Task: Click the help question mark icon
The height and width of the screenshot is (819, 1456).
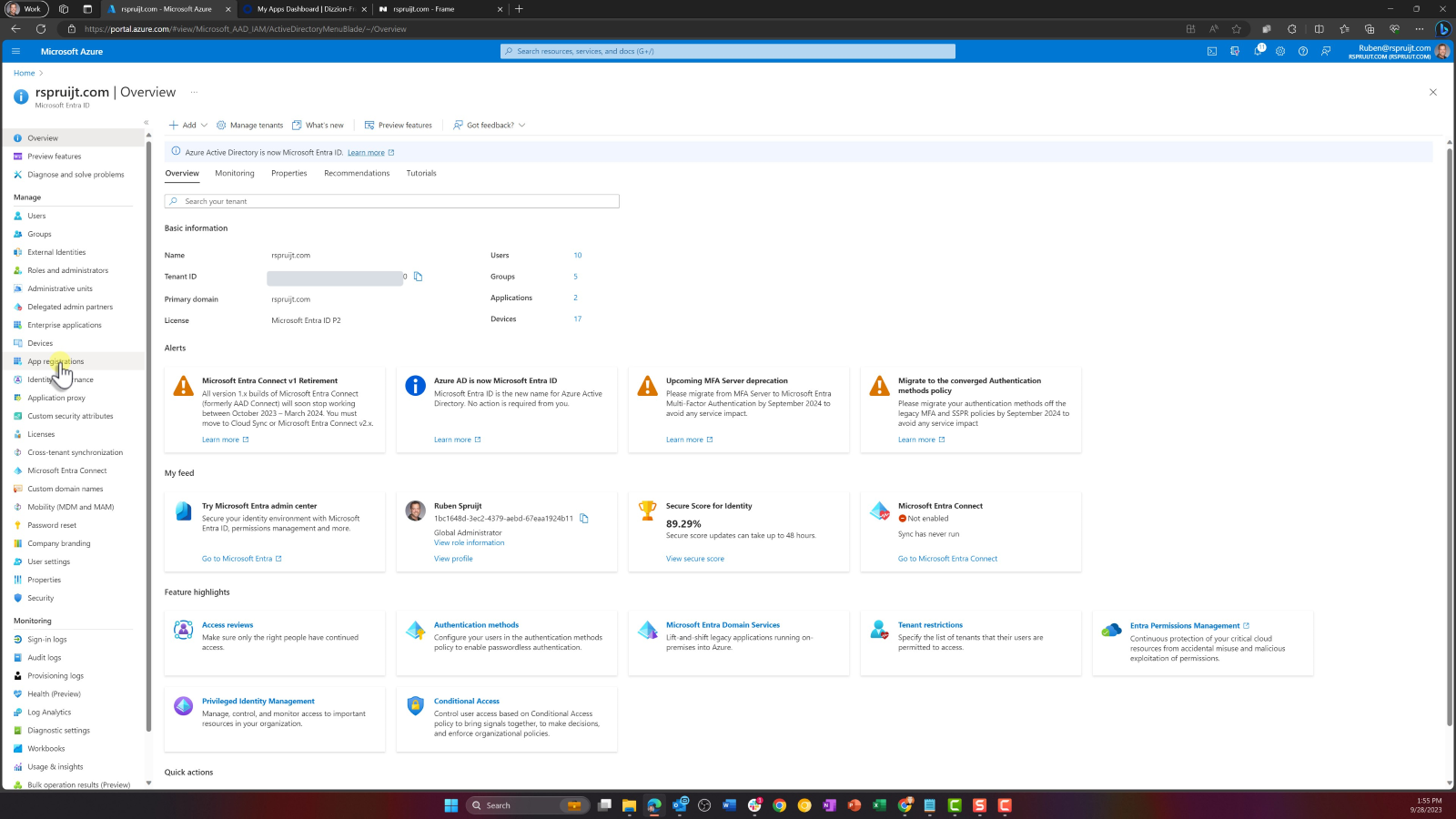Action: click(1303, 52)
